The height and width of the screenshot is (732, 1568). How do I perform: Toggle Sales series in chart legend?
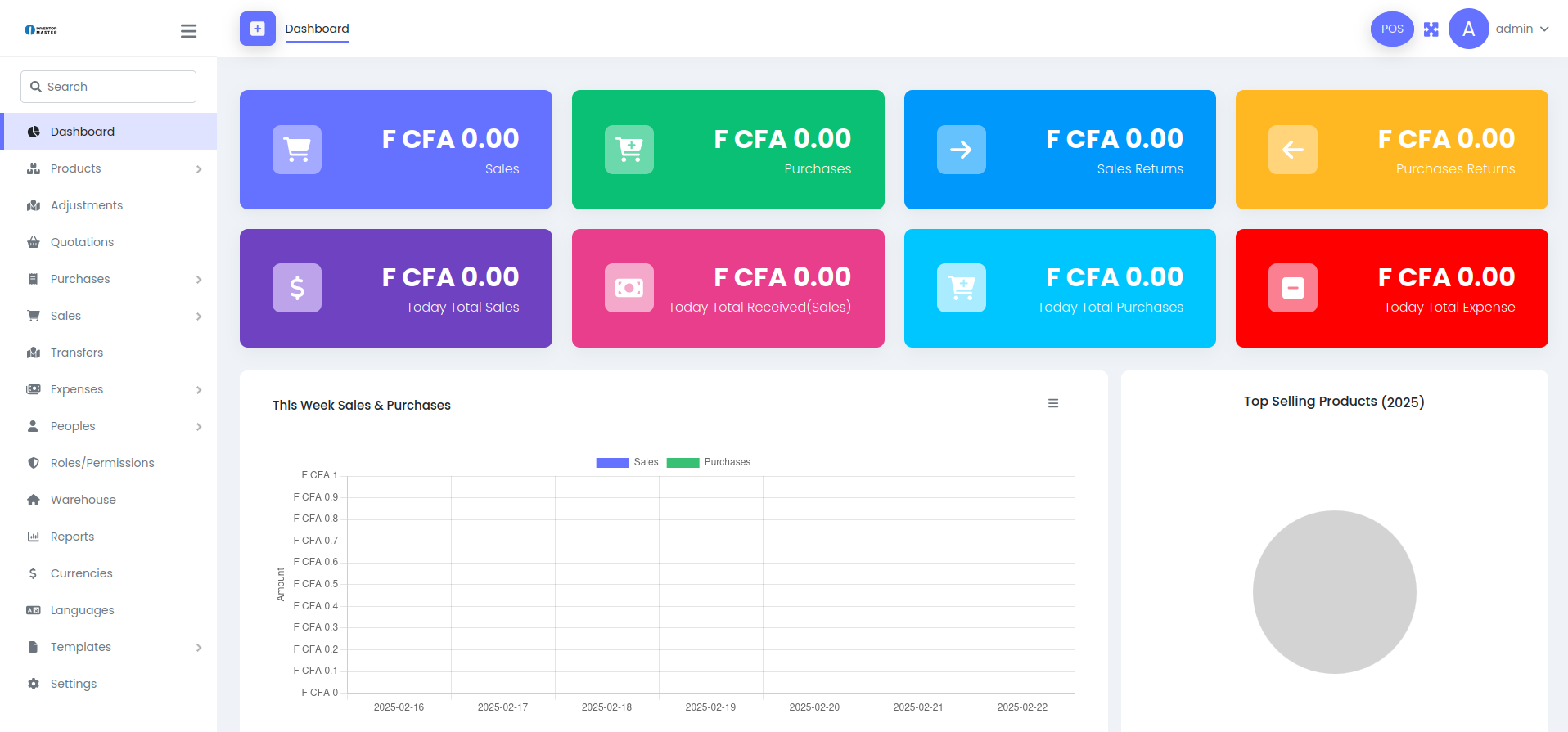point(628,462)
